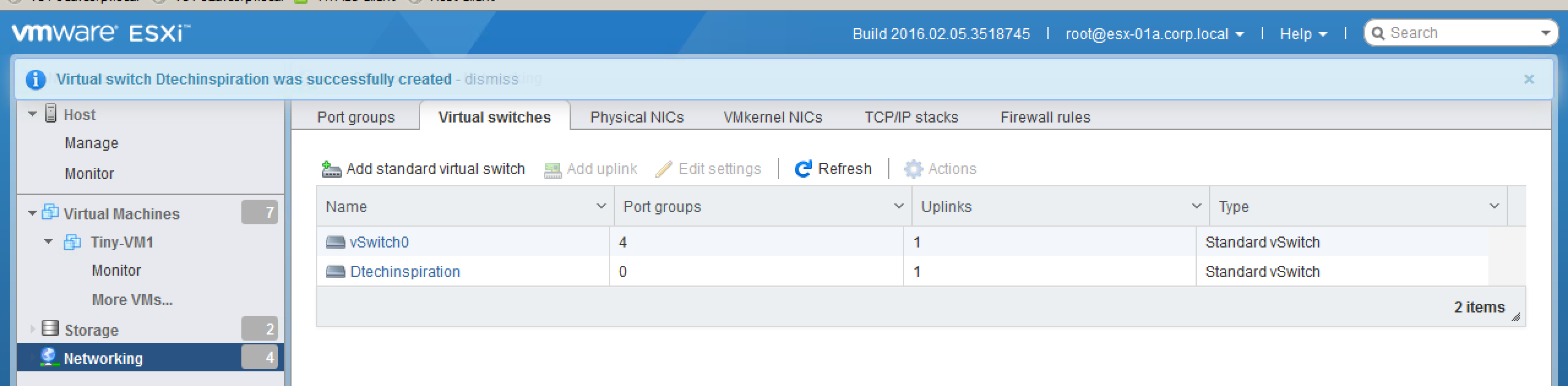Click the Storage icon in navigator
Image resolution: width=1568 pixels, height=386 pixels.
pos(50,329)
